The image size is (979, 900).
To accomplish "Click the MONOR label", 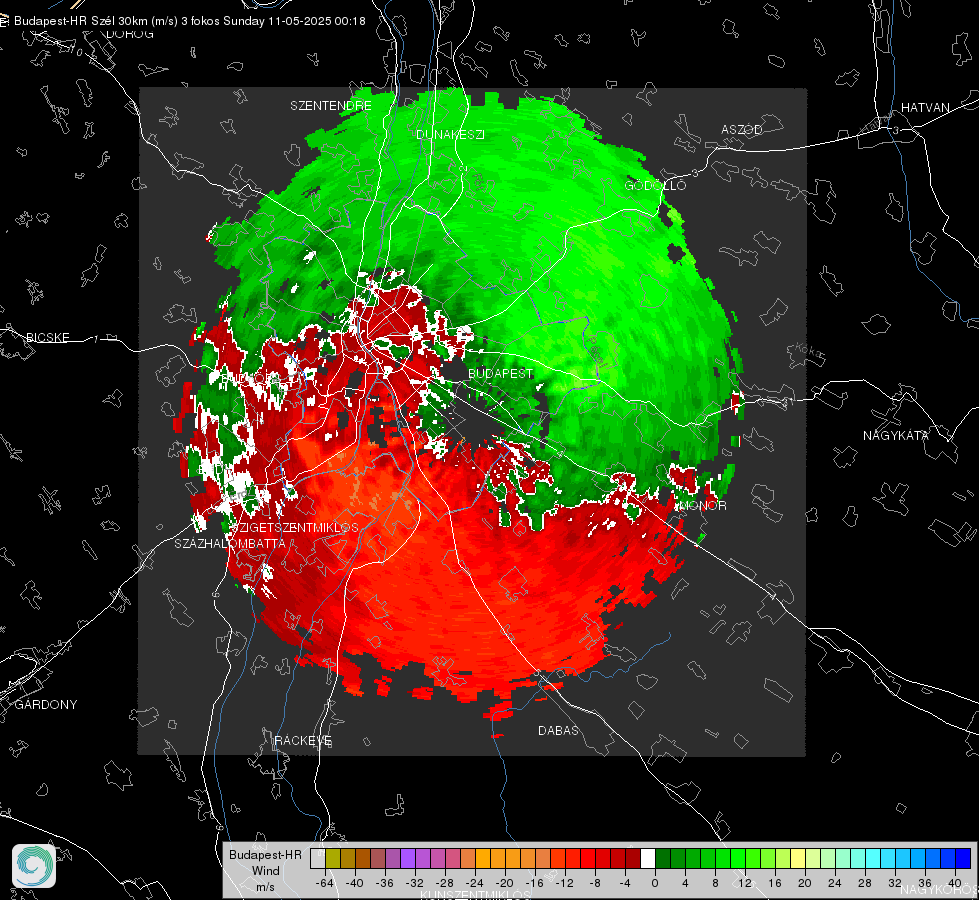I will point(703,505).
